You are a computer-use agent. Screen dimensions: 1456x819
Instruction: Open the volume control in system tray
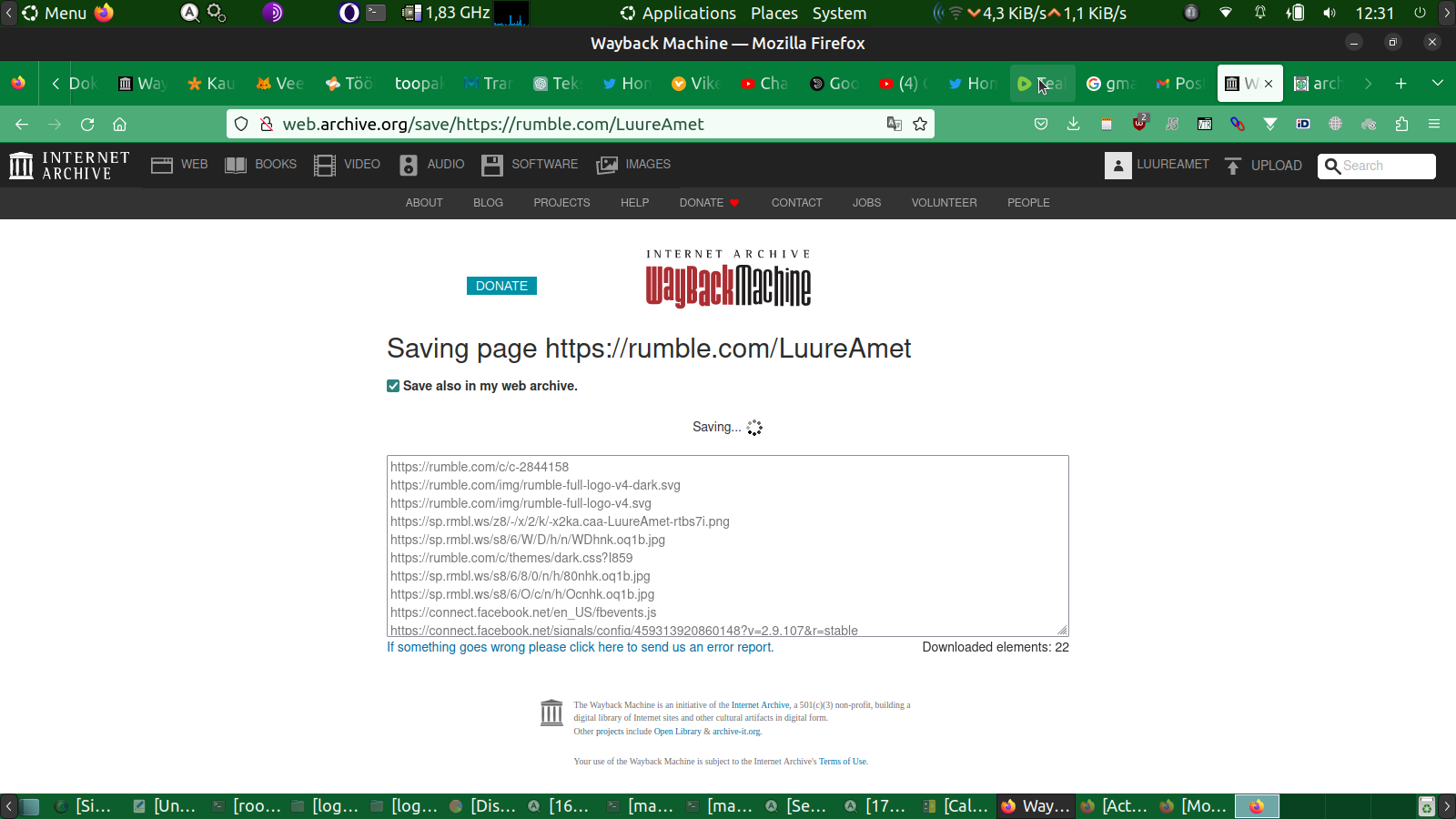[1330, 13]
